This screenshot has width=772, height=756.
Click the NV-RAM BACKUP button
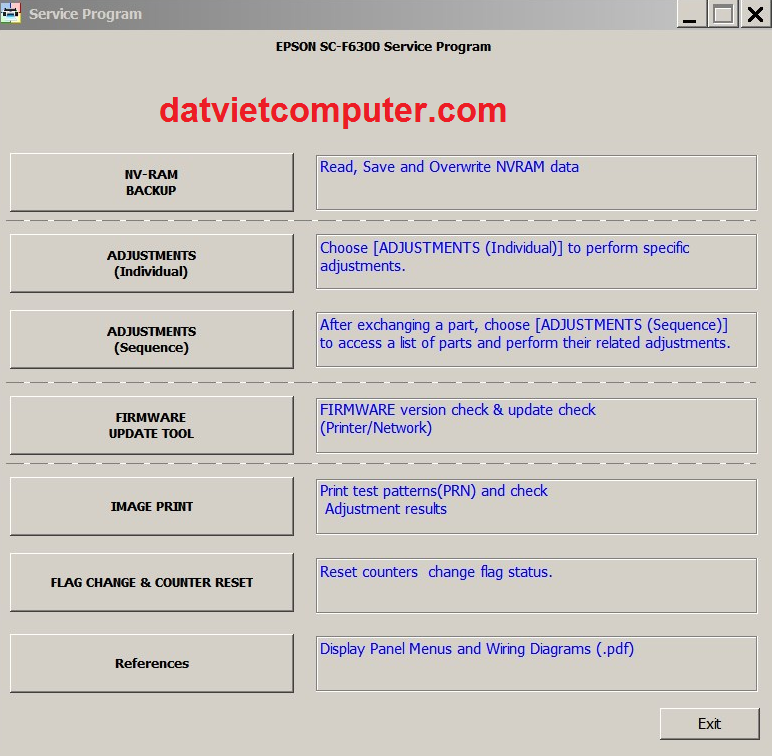click(151, 182)
